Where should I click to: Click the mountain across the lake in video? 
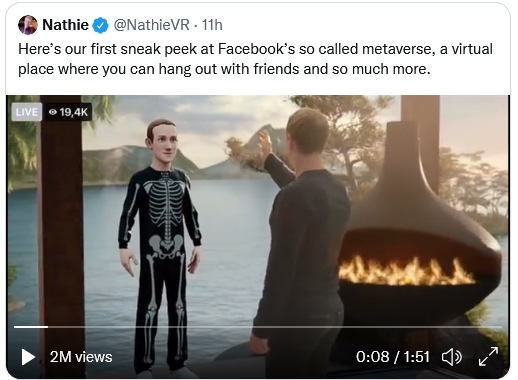[x=140, y=163]
